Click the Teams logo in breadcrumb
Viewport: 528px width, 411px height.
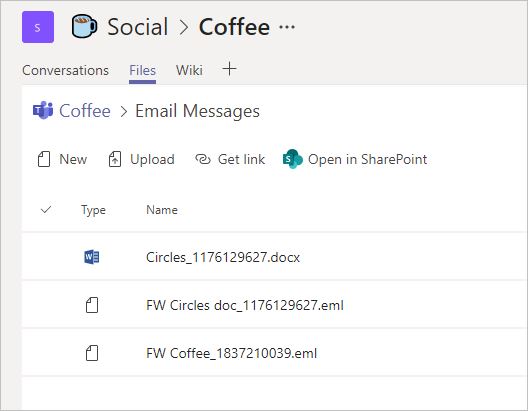pyautogui.click(x=43, y=110)
